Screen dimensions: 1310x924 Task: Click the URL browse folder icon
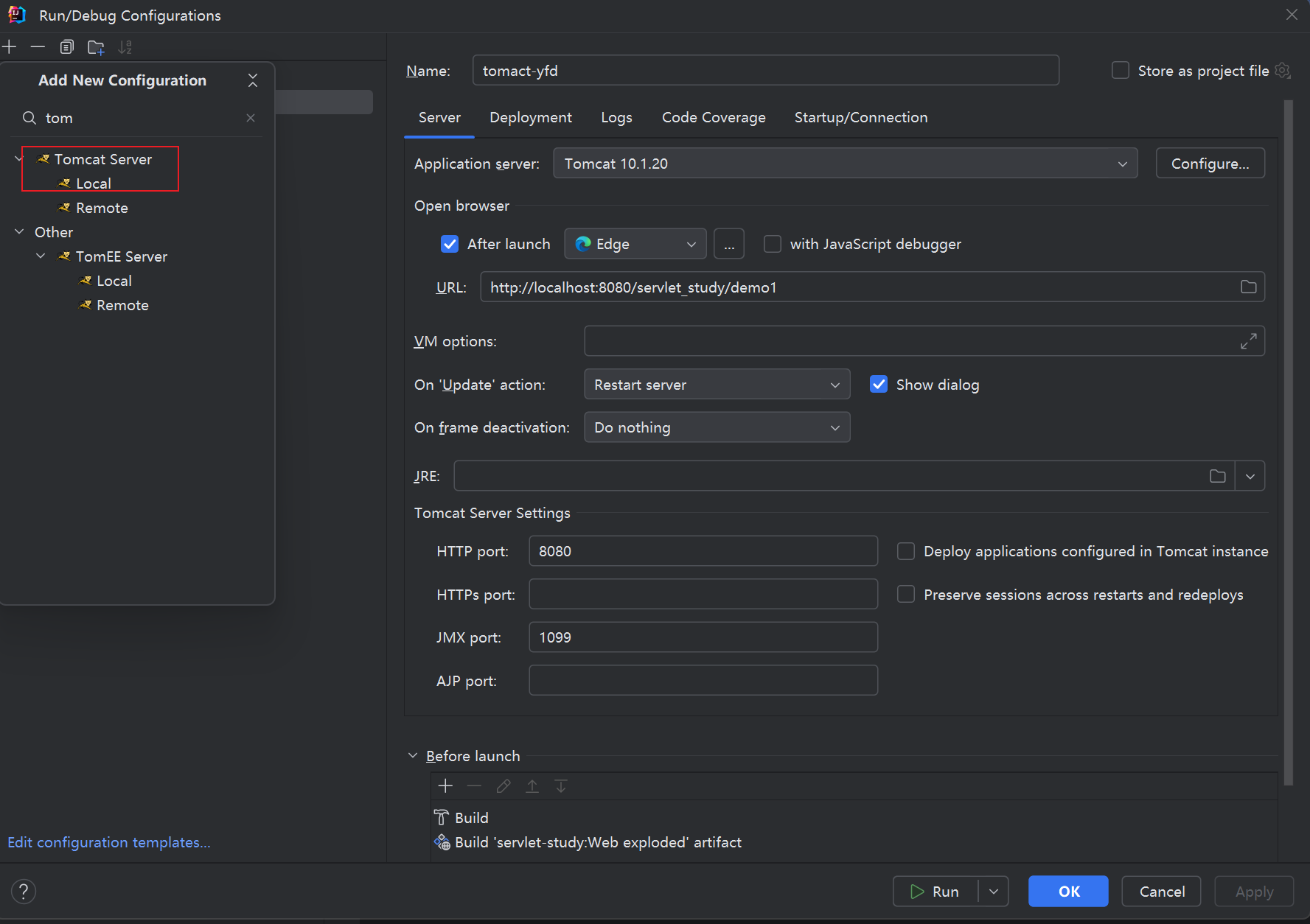click(x=1248, y=287)
